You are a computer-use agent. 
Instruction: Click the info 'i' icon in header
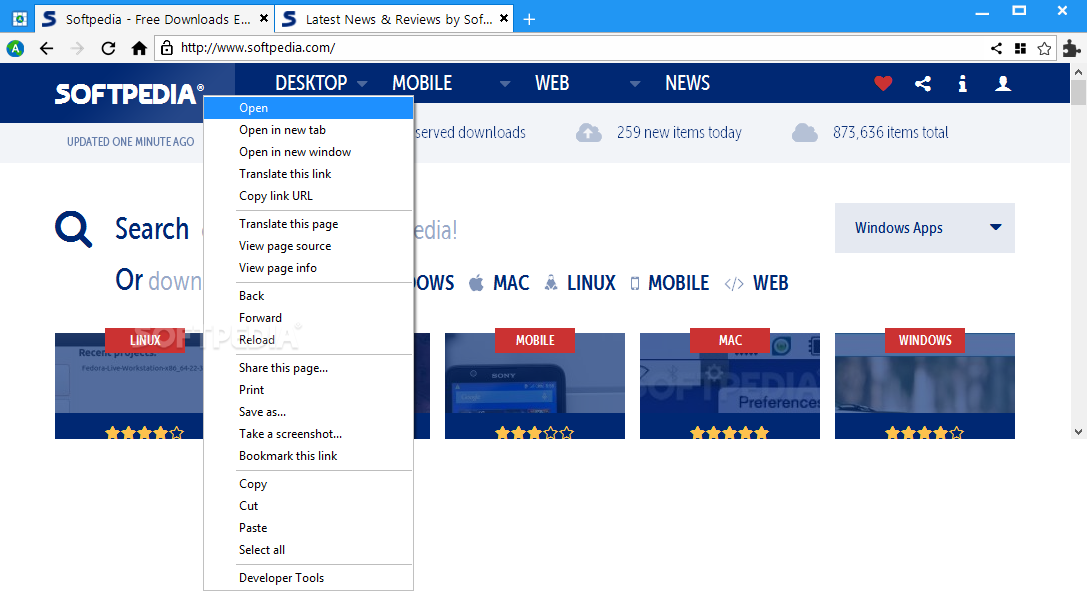962,84
